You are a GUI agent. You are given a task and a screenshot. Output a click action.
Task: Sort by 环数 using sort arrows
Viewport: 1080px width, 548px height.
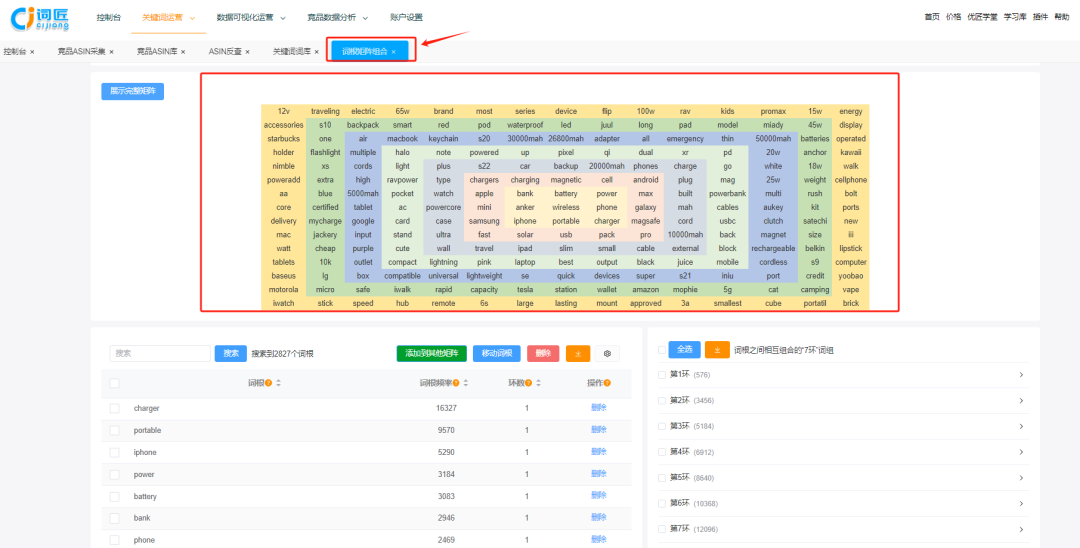click(x=539, y=383)
